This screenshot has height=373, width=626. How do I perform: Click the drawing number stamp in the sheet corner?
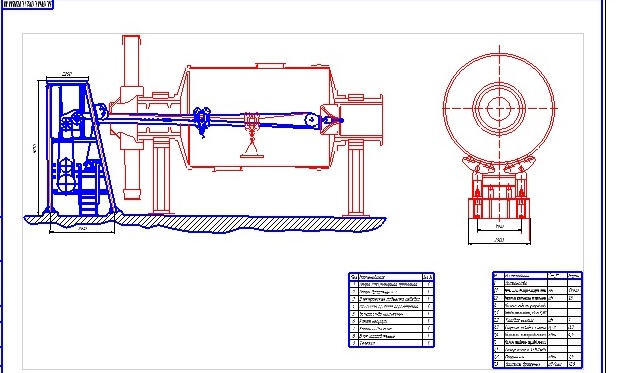click(27, 4)
